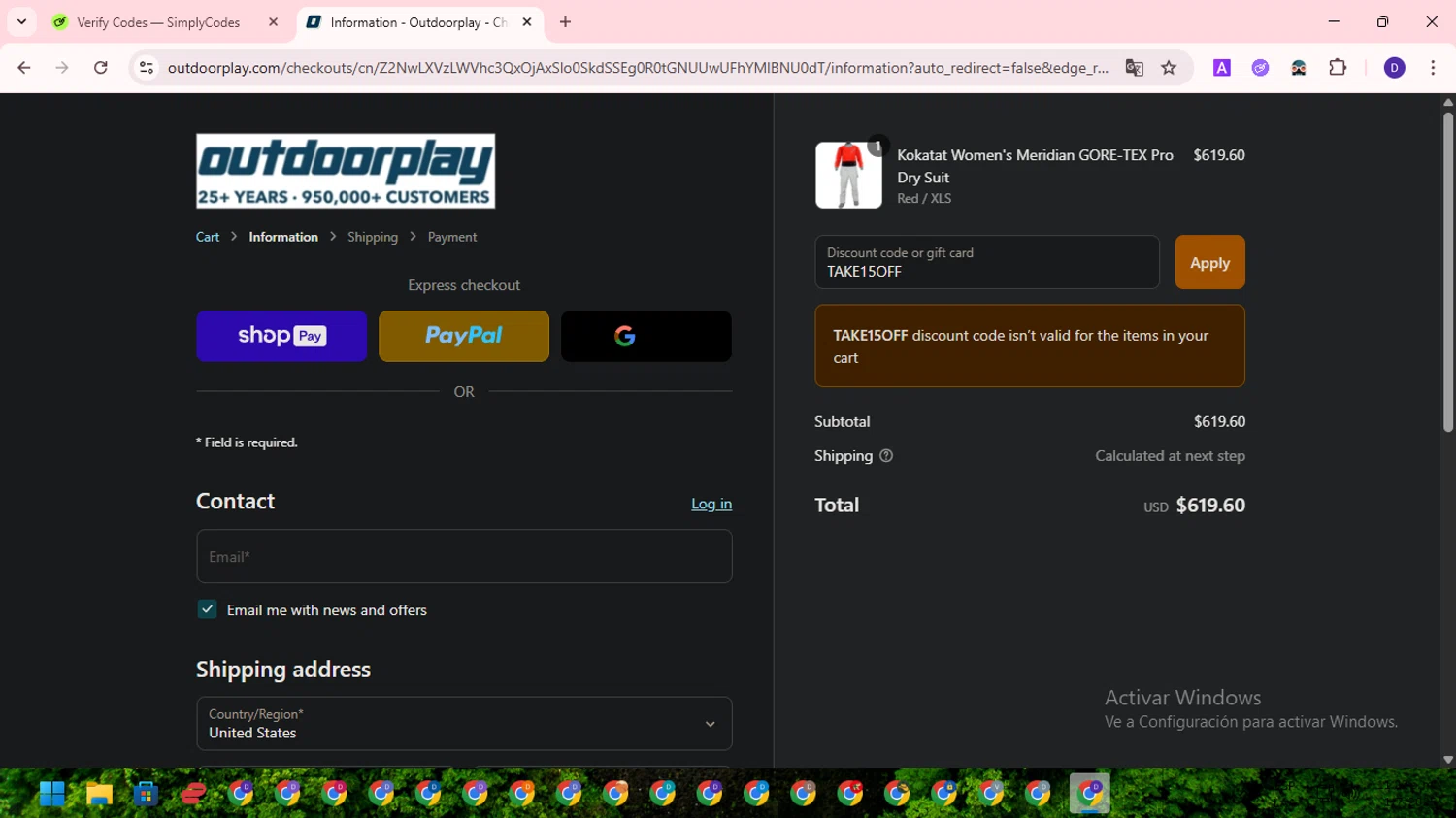Image resolution: width=1456 pixels, height=818 pixels.
Task: Open the red app icon on taskbar
Action: click(193, 794)
